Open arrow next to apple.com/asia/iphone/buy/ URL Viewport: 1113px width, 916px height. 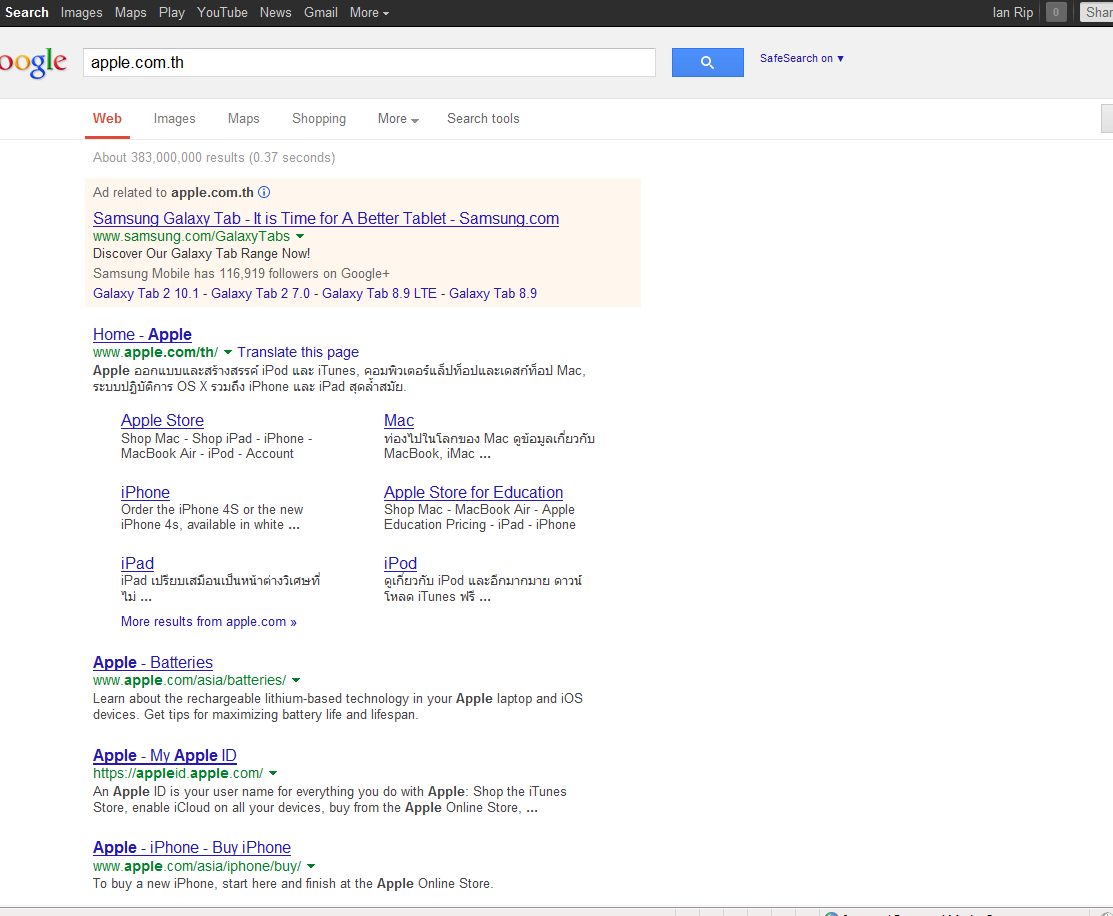pyautogui.click(x=311, y=866)
